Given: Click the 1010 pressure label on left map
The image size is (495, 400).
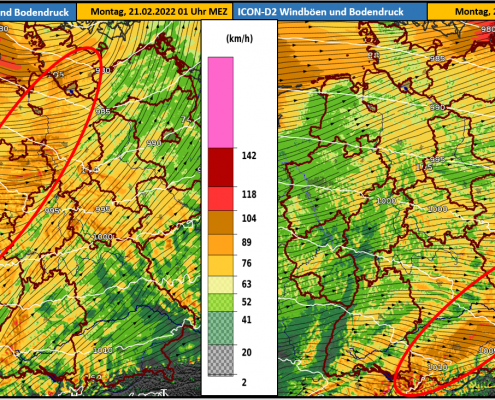Looking at the screenshot, I should 103,350.
